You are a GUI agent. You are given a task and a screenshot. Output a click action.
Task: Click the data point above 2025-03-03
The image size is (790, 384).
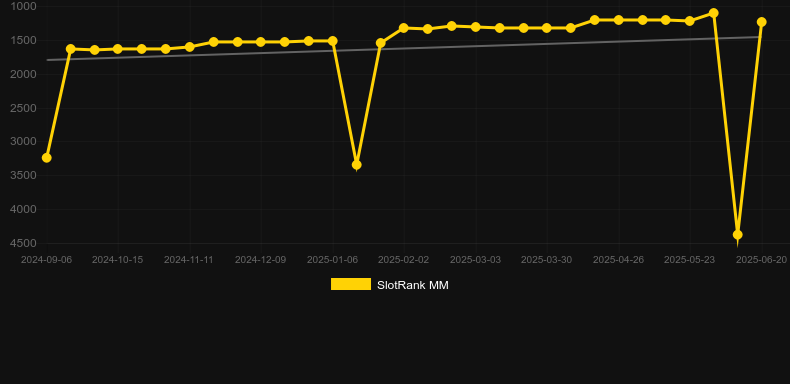pos(475,27)
